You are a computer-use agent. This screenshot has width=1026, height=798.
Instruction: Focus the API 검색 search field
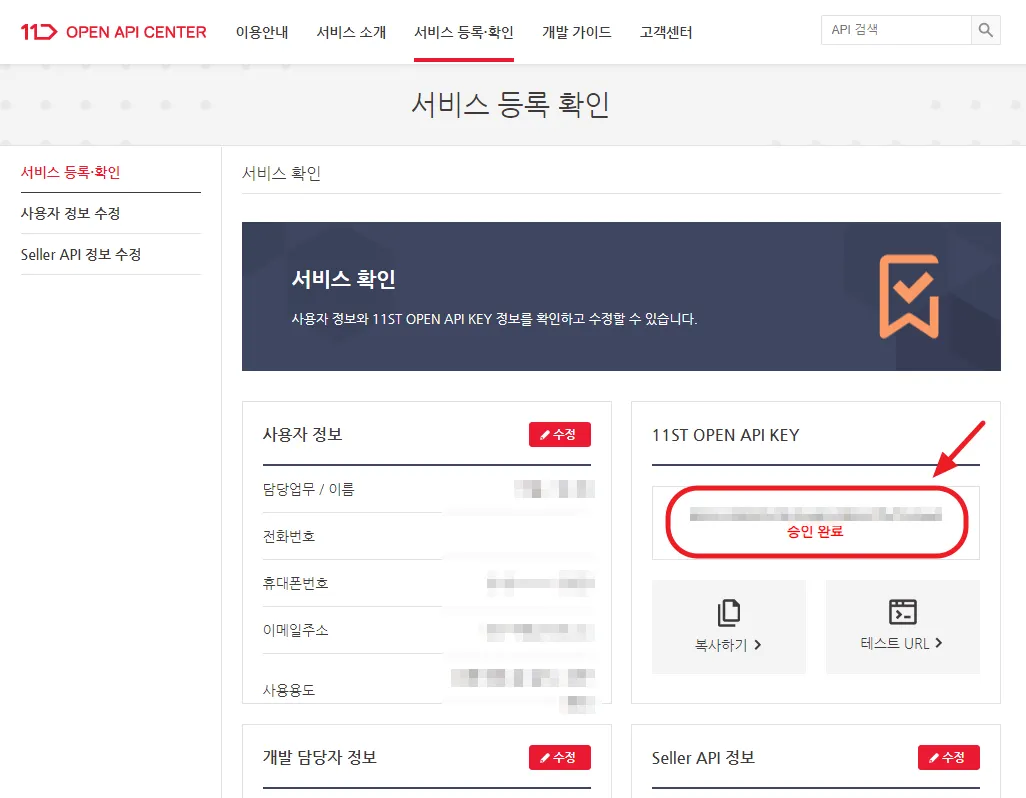pyautogui.click(x=896, y=30)
